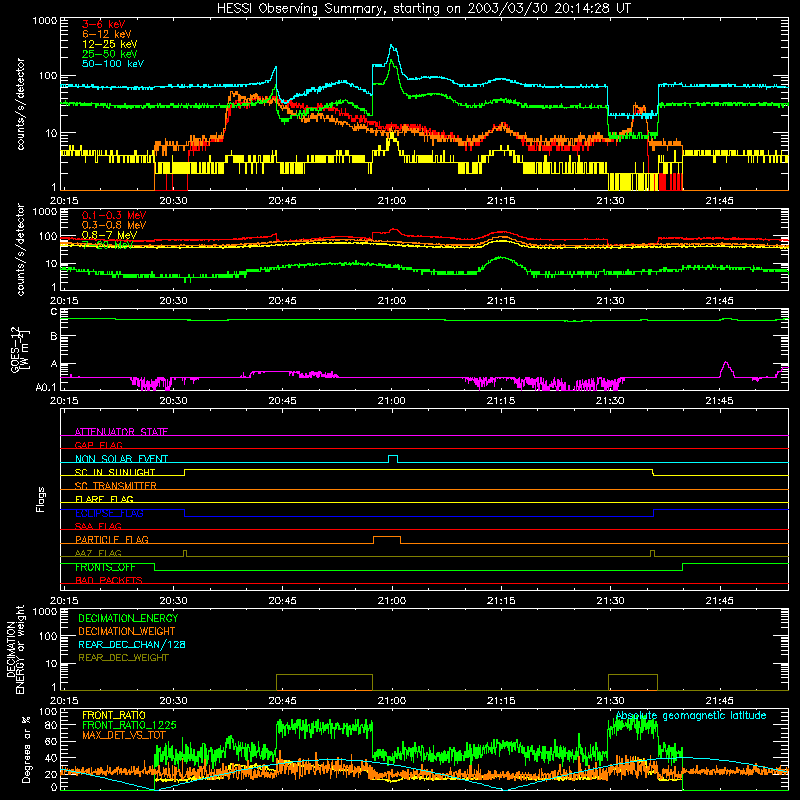Click the green FRONT_RATIO_1225 legend label
This screenshot has height=800, width=800.
[129, 725]
